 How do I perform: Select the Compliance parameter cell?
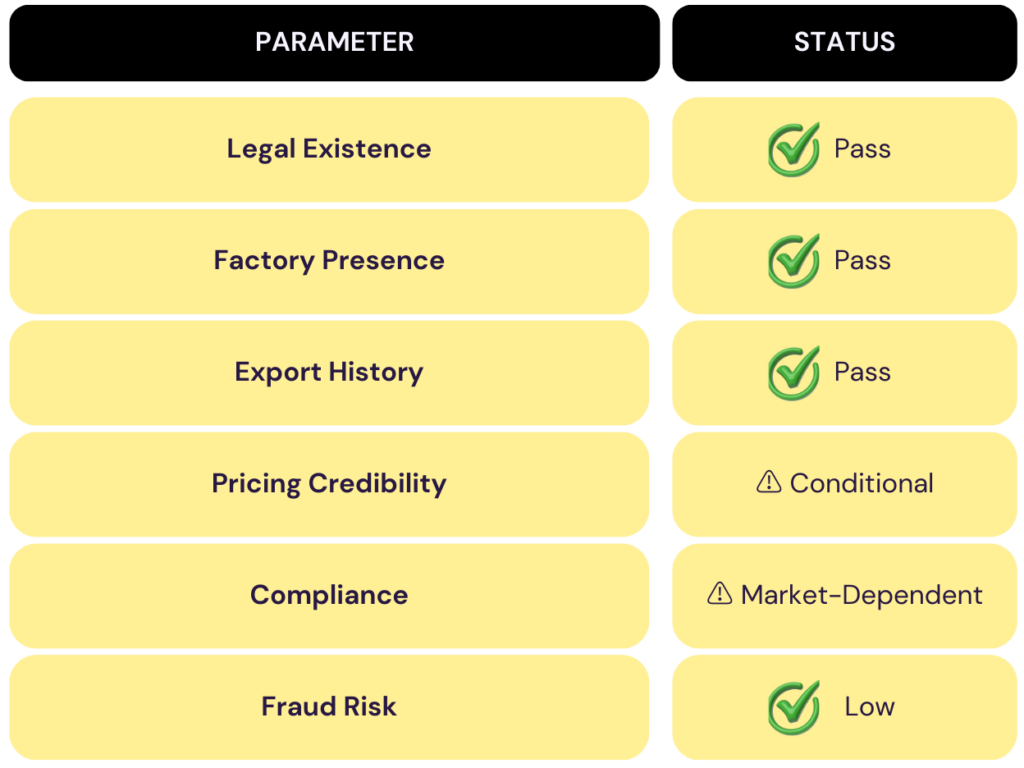point(329,596)
